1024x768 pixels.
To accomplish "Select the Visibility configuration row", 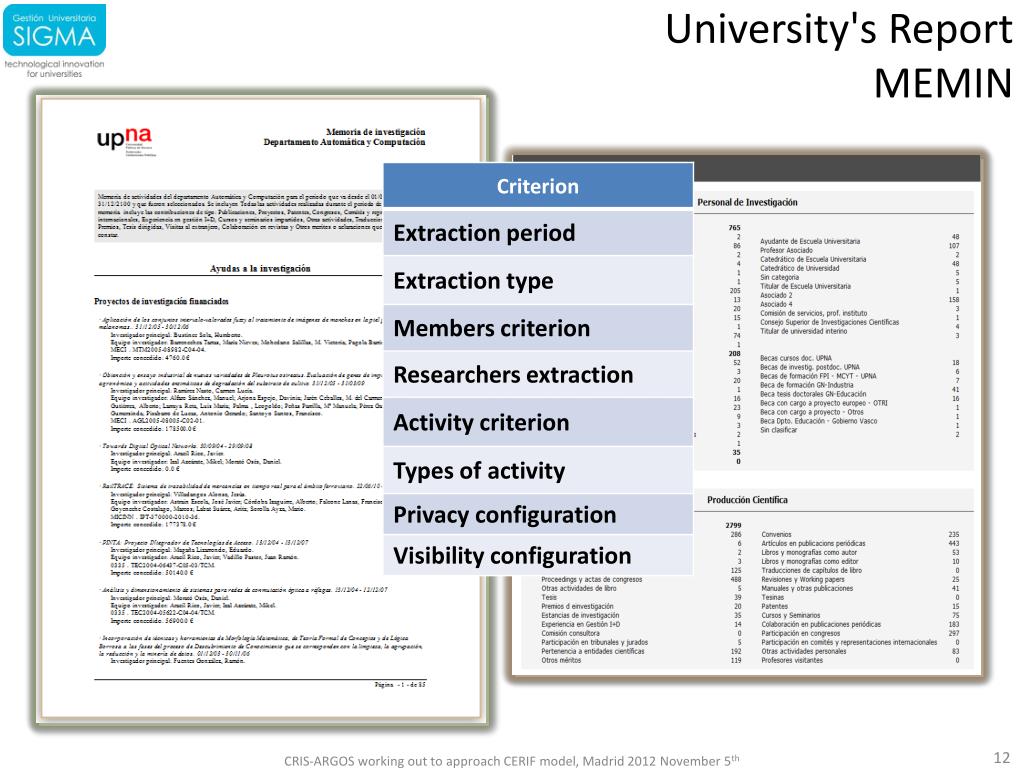I will 538,556.
